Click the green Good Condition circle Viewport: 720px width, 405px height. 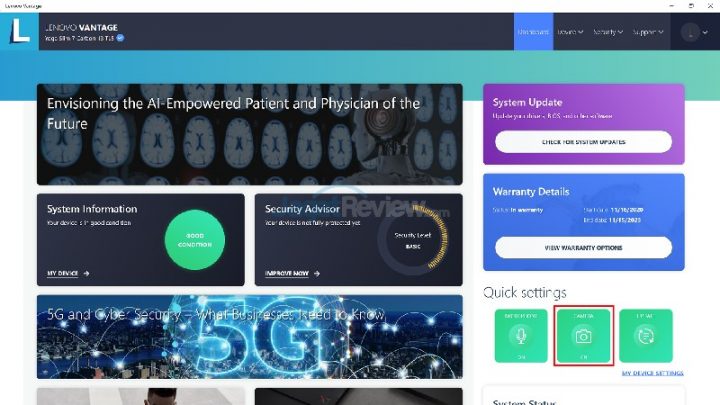pyautogui.click(x=195, y=240)
